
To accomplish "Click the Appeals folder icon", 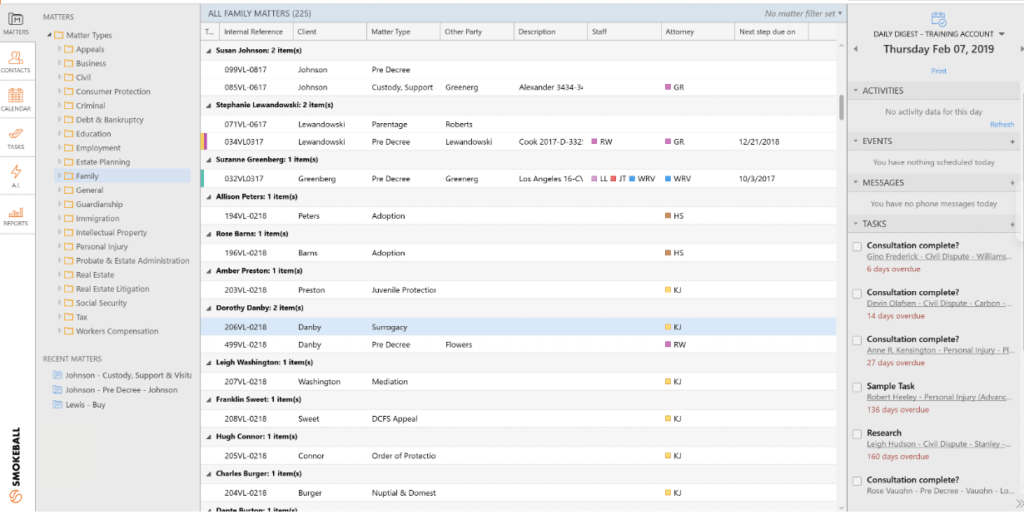I will pyautogui.click(x=69, y=50).
